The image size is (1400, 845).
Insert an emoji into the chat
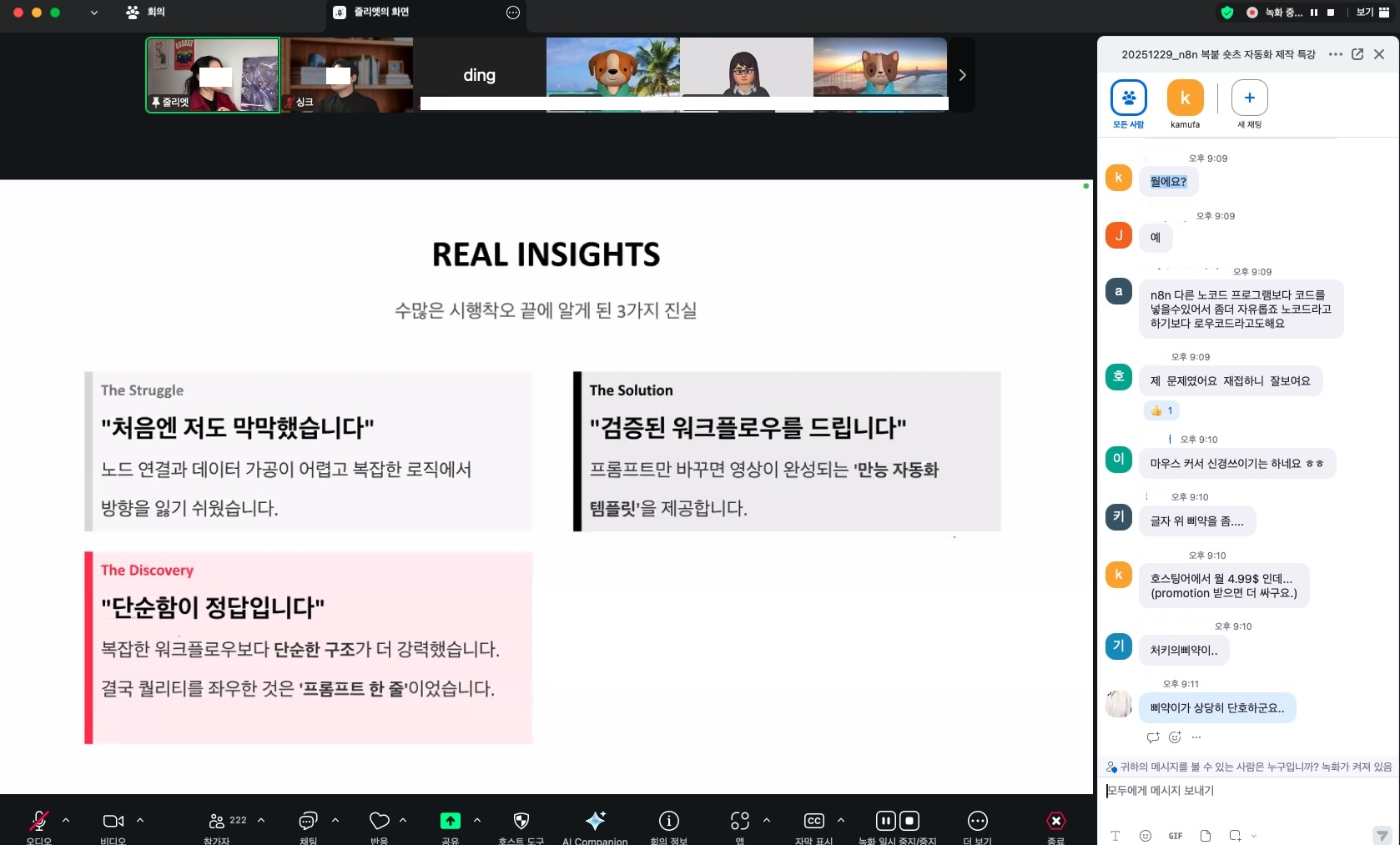pos(1145,836)
